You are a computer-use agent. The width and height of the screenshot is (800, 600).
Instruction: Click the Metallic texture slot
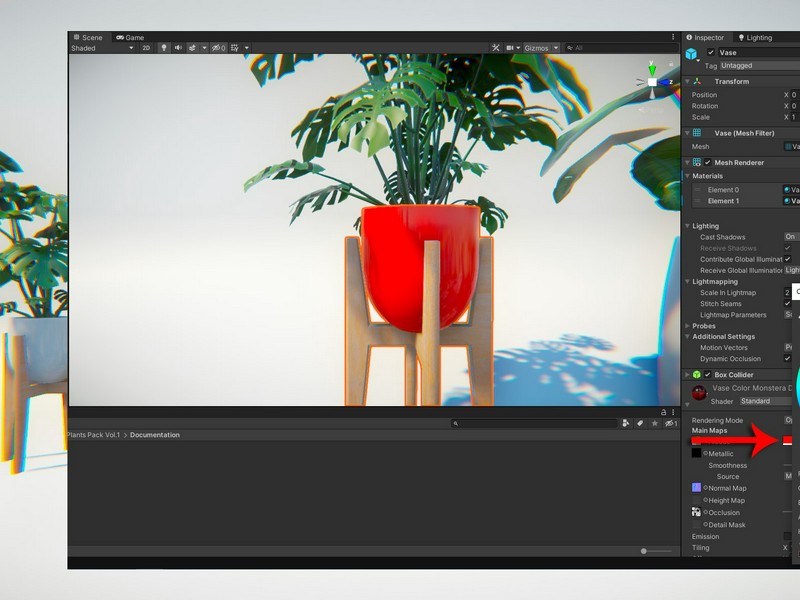[x=696, y=453]
